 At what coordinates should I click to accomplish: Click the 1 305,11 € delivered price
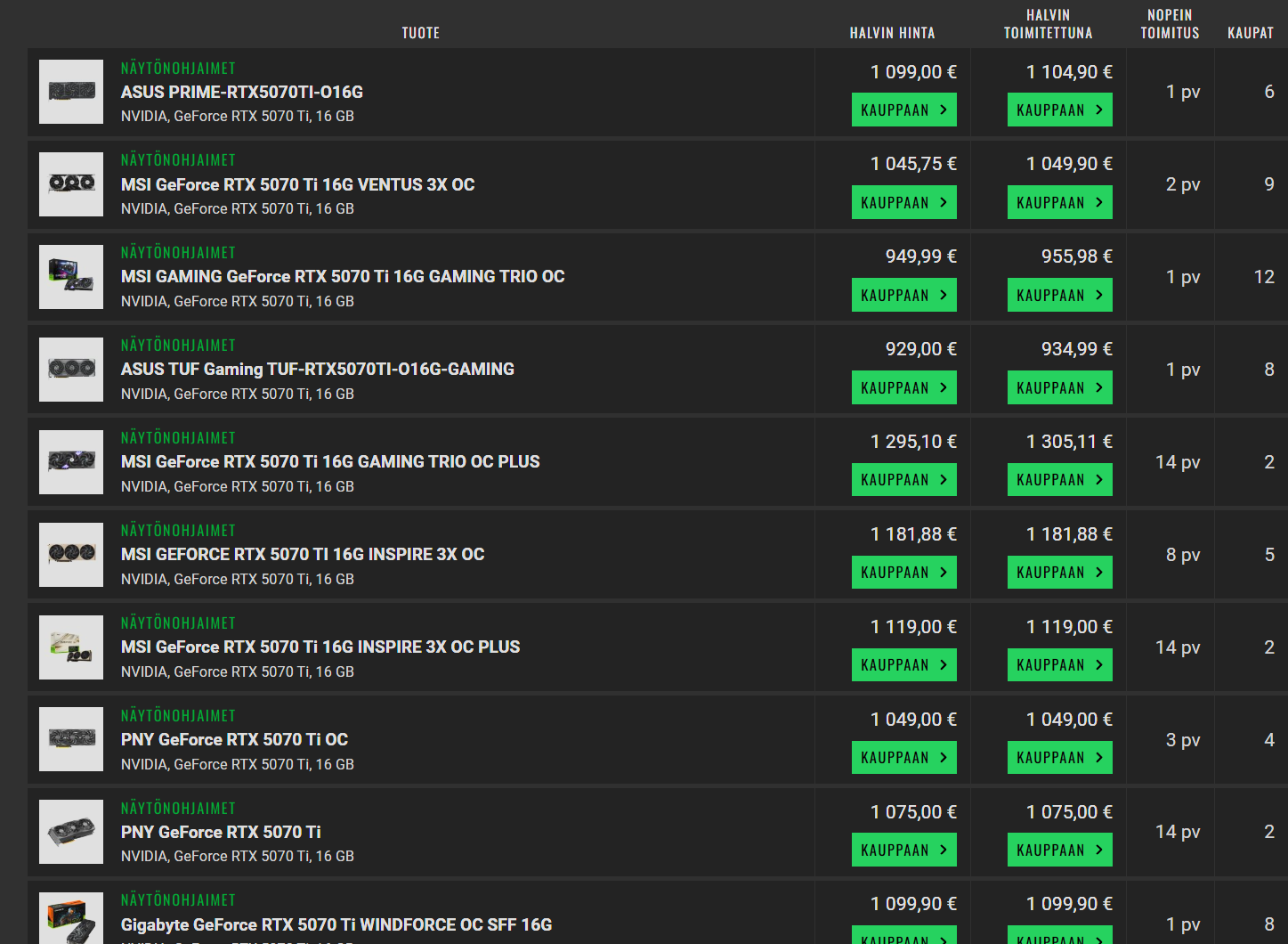[1069, 442]
